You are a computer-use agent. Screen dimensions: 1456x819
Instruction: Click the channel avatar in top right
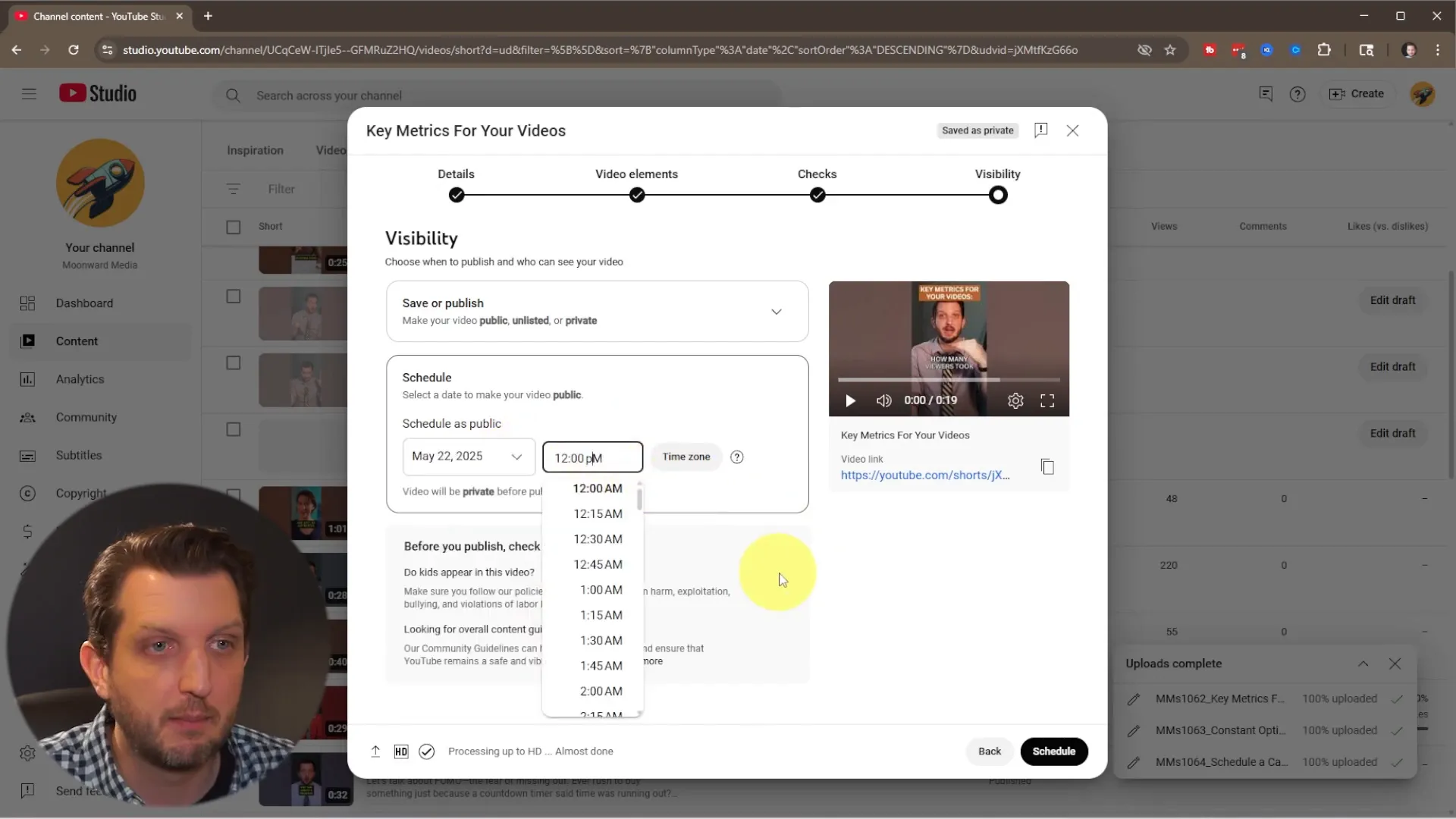click(x=1422, y=94)
